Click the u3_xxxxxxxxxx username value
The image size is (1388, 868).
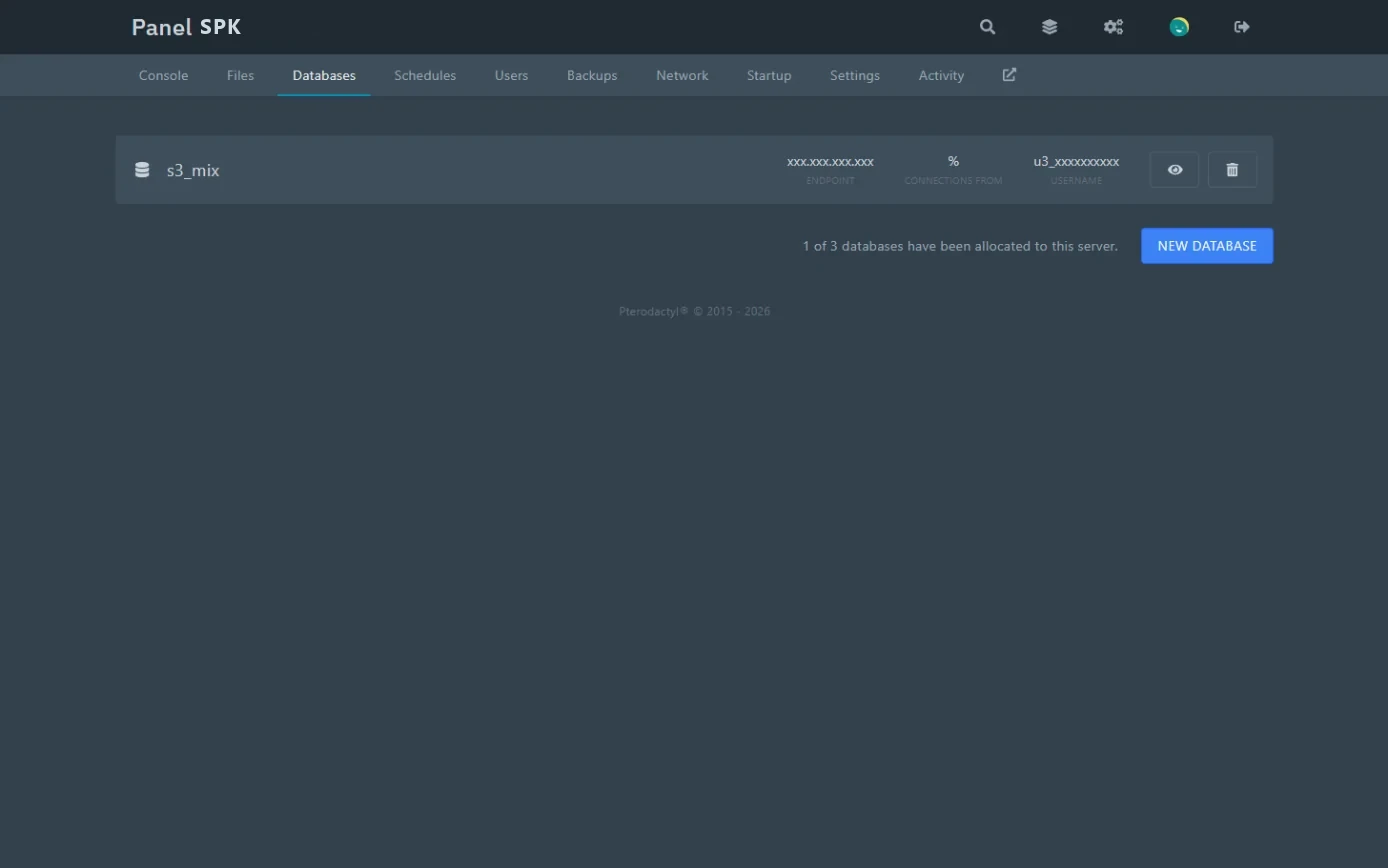[1076, 161]
